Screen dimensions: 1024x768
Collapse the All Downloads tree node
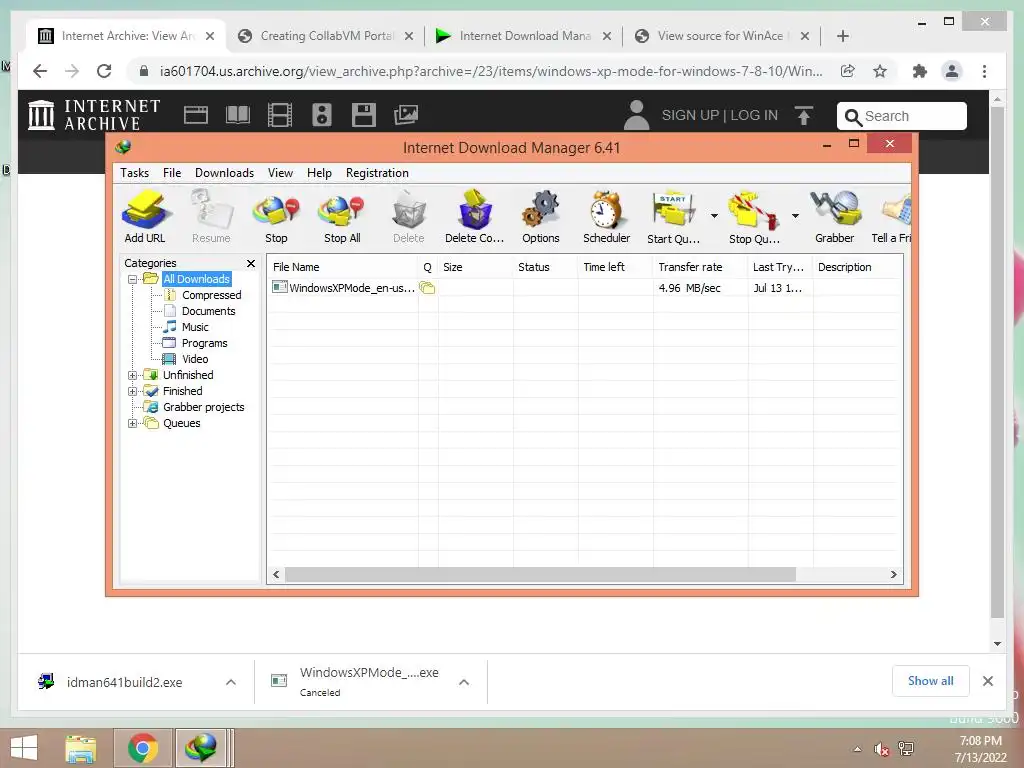[x=133, y=280]
